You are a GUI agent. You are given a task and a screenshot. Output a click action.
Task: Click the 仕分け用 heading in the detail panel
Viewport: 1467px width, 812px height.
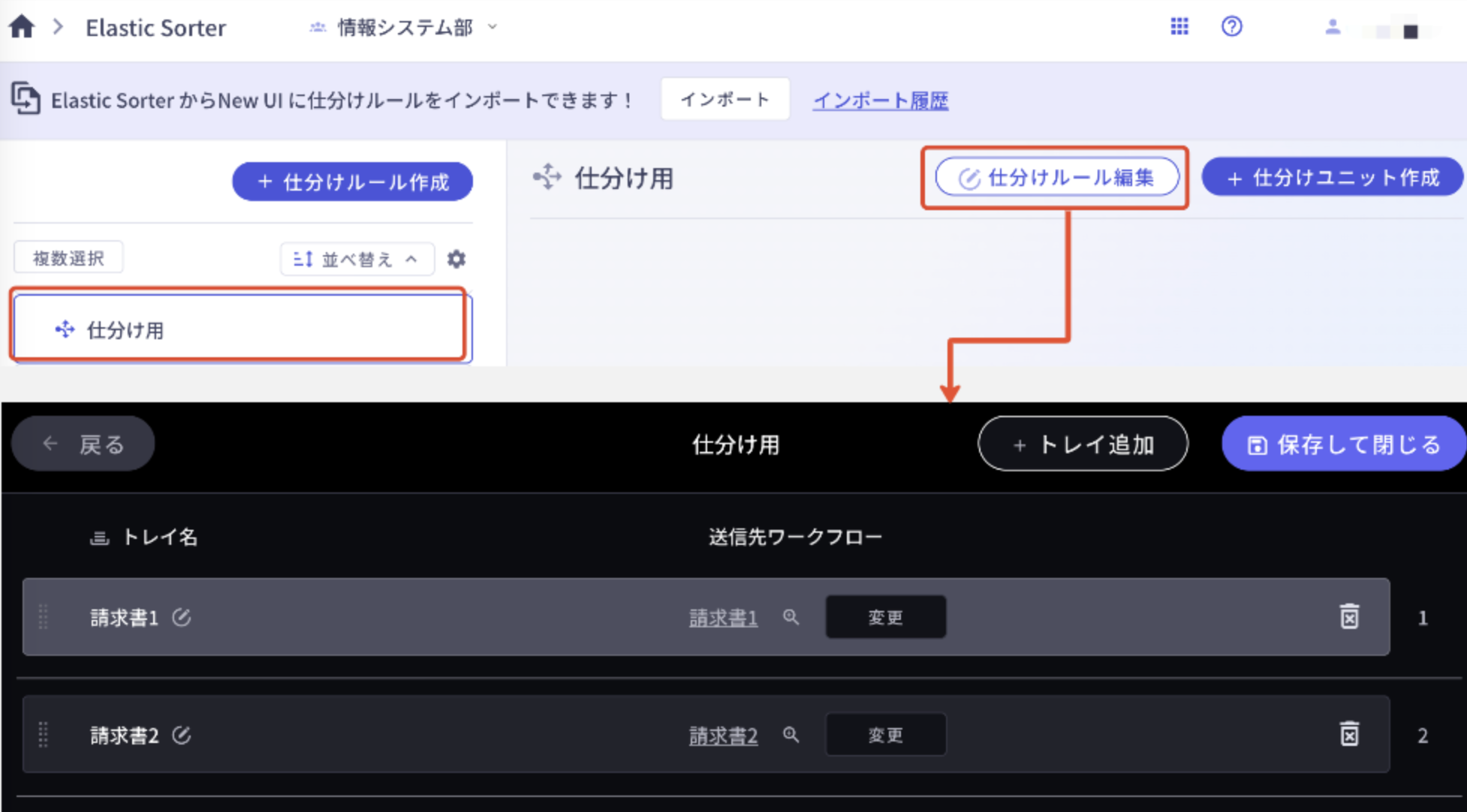(x=624, y=179)
